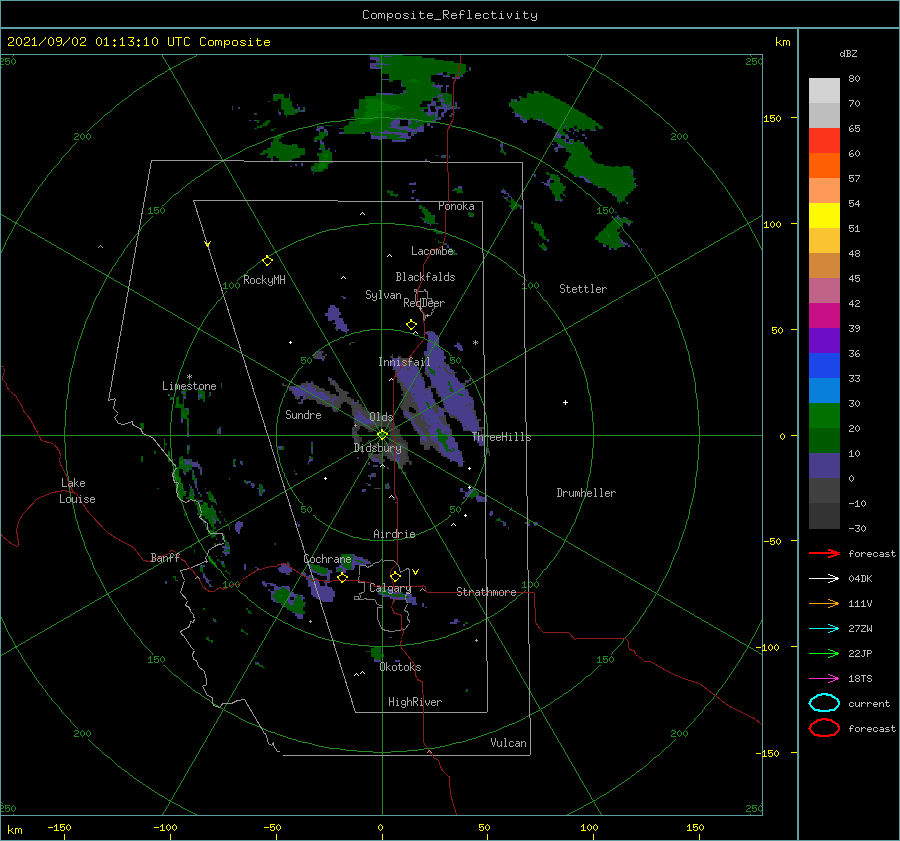
Task: Click the Olds label near radar center
Action: [x=381, y=417]
